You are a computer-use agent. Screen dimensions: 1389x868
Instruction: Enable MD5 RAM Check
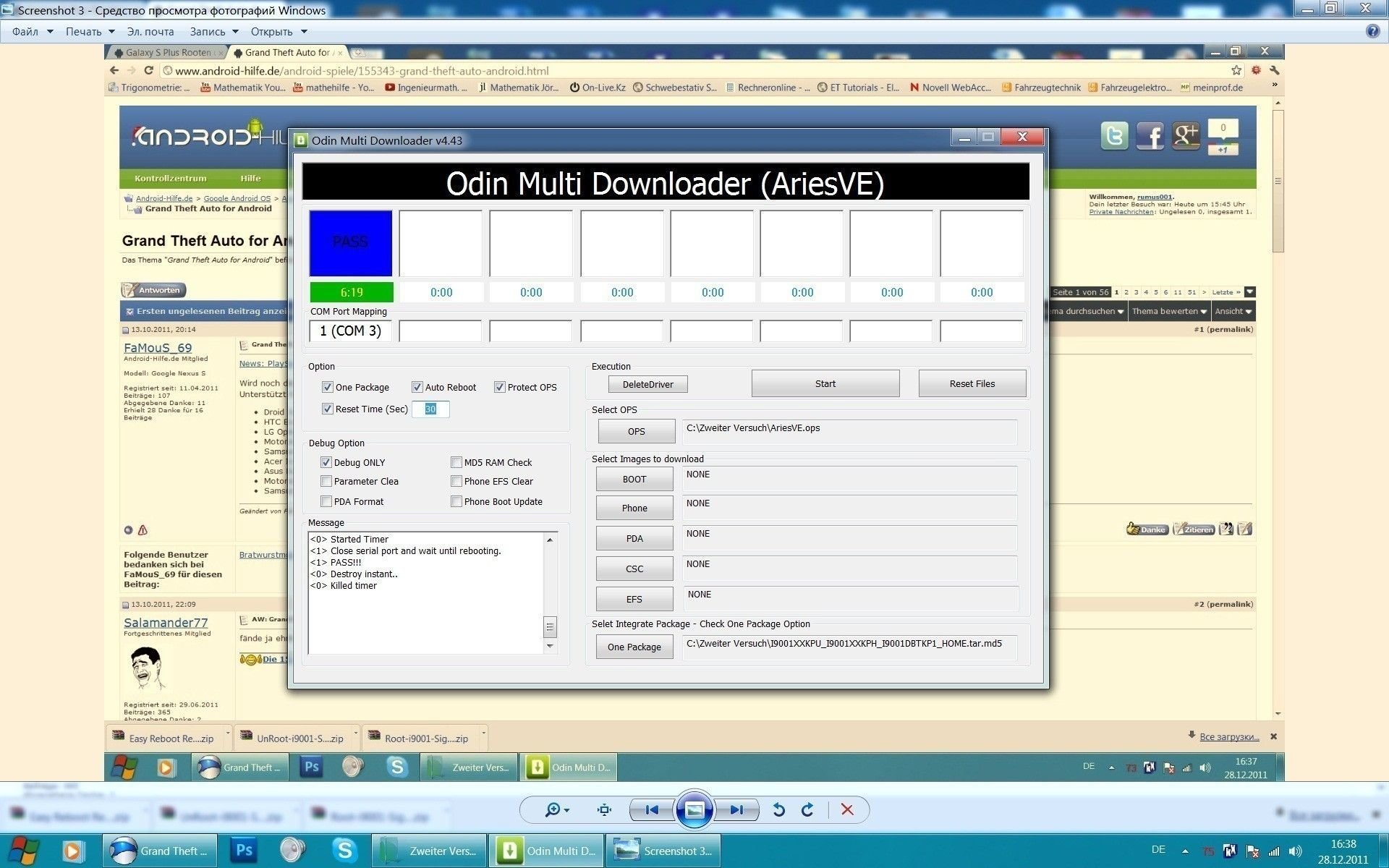[456, 462]
